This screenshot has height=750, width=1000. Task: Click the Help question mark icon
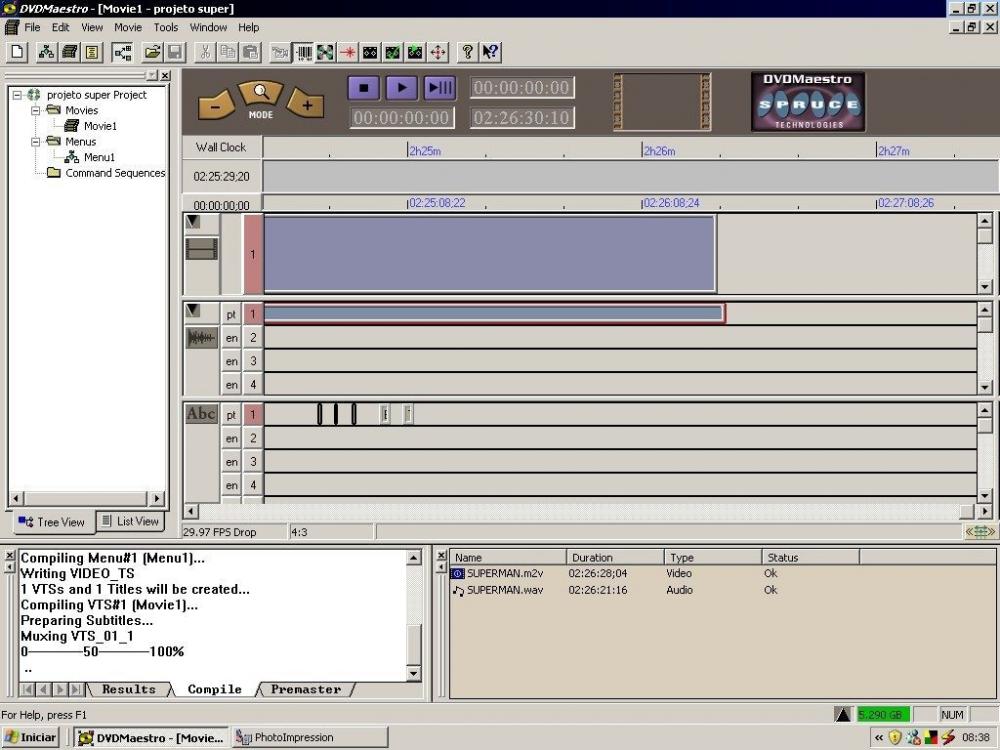pyautogui.click(x=467, y=52)
